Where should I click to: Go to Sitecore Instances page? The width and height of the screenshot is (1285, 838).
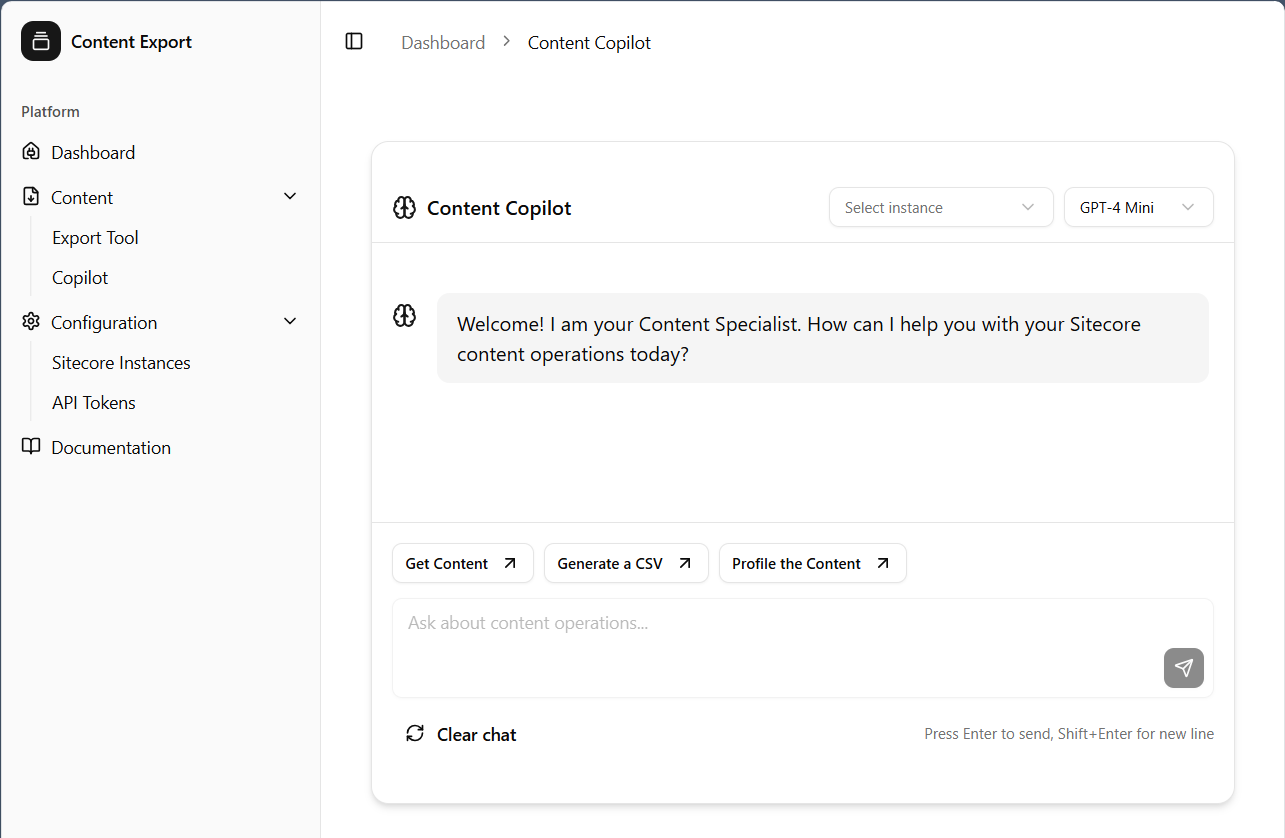121,363
